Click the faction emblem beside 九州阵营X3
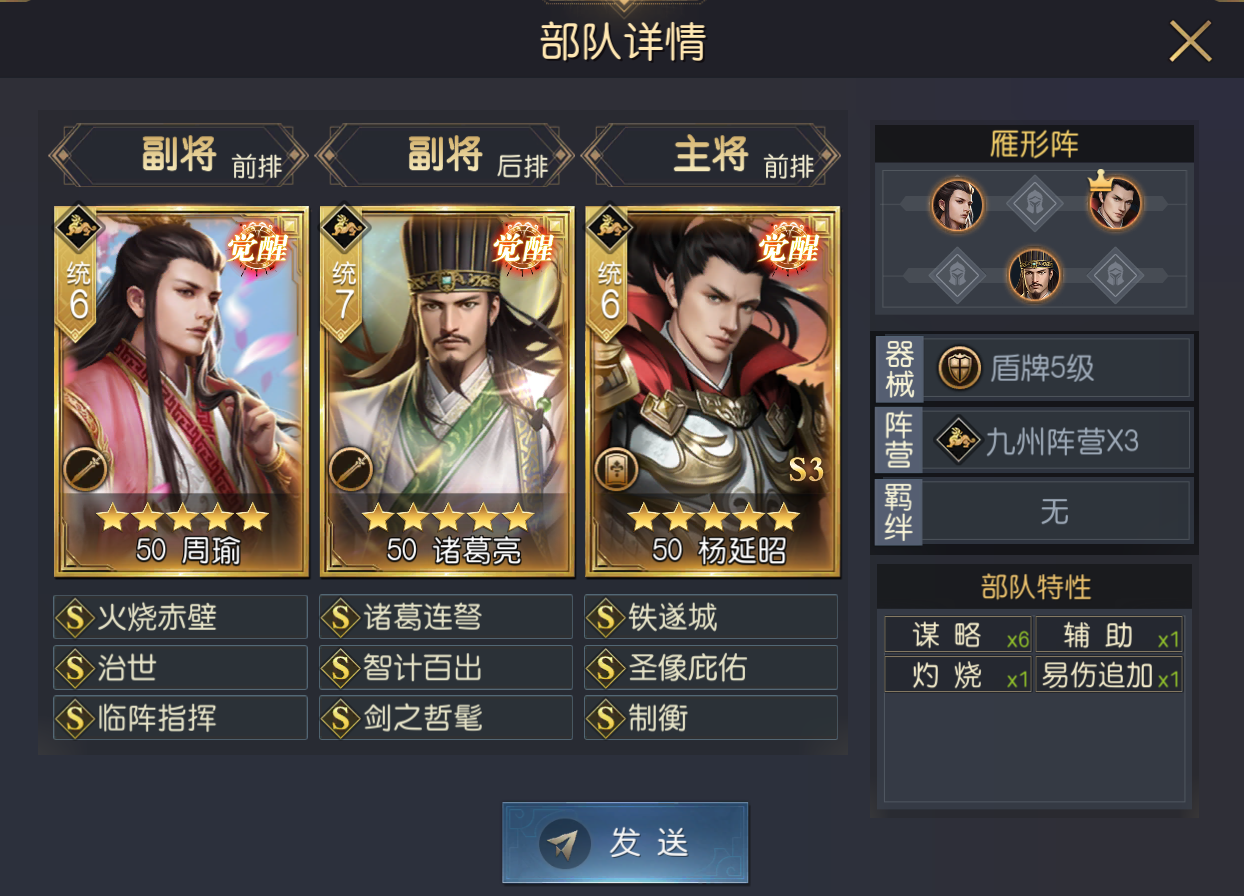Image resolution: width=1244 pixels, height=896 pixels. coord(958,440)
